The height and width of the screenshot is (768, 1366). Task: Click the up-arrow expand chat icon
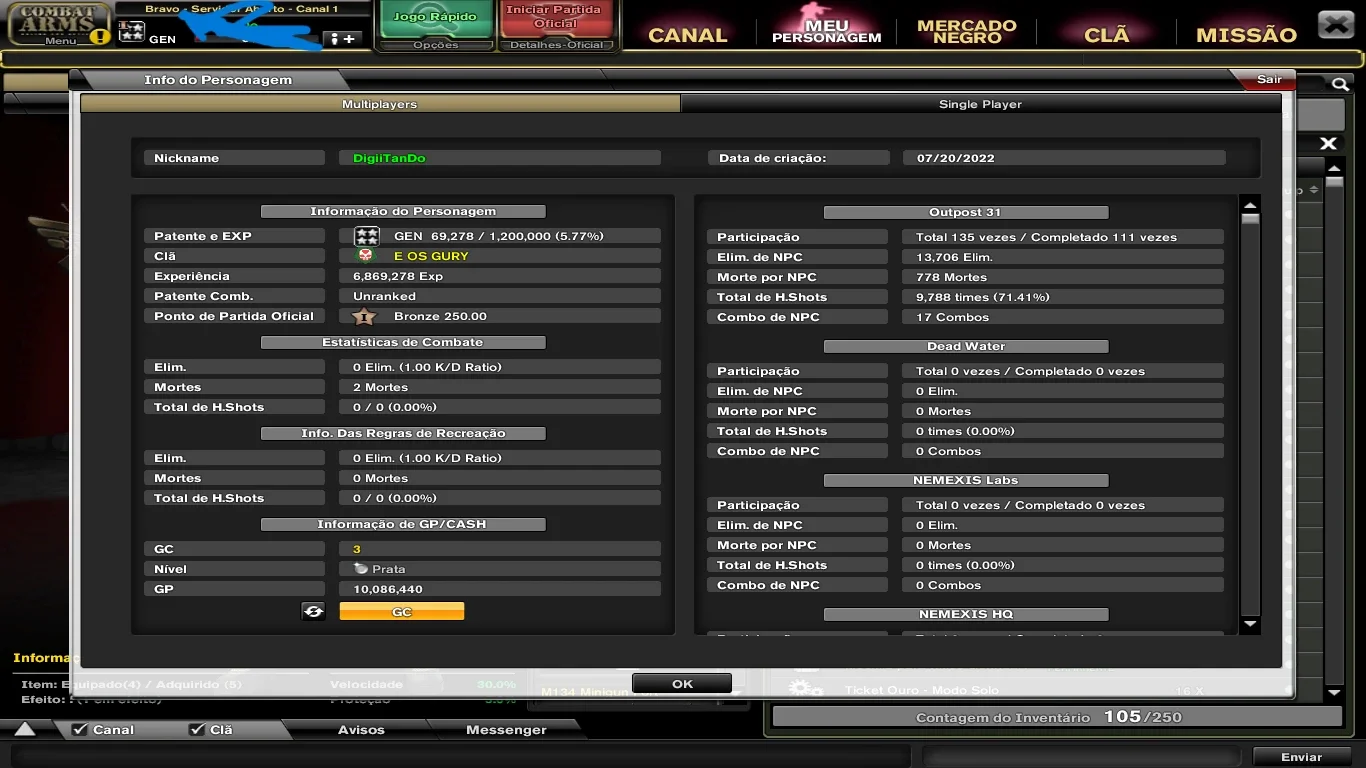25,730
